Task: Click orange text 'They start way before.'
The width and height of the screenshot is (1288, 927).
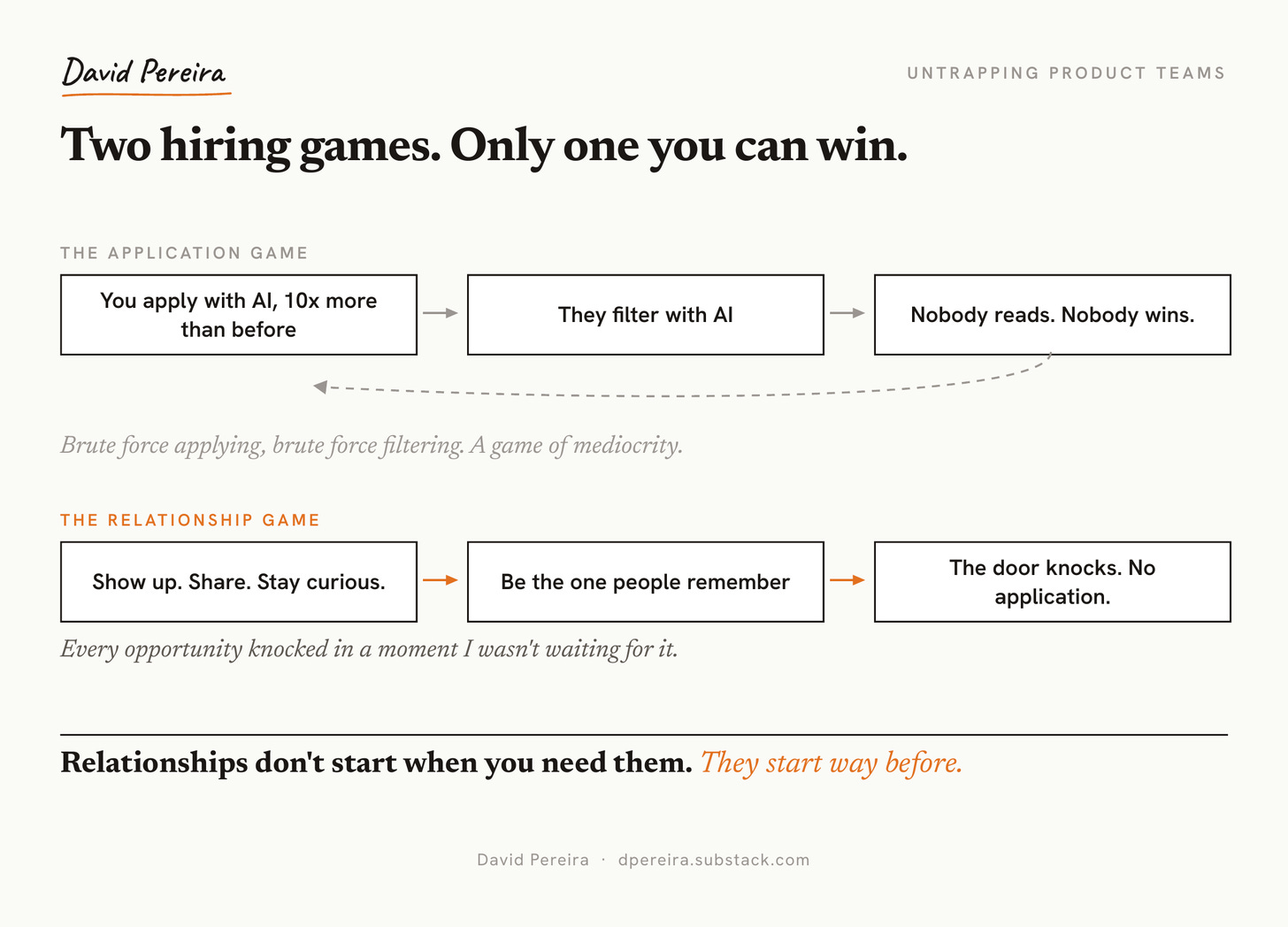Action: click(x=832, y=762)
